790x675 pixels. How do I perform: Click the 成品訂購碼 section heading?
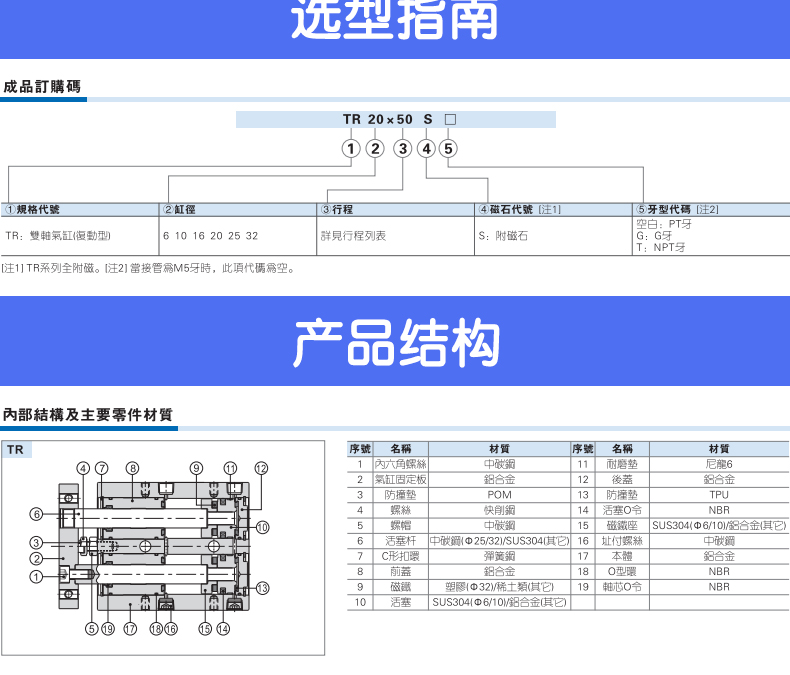point(42,87)
